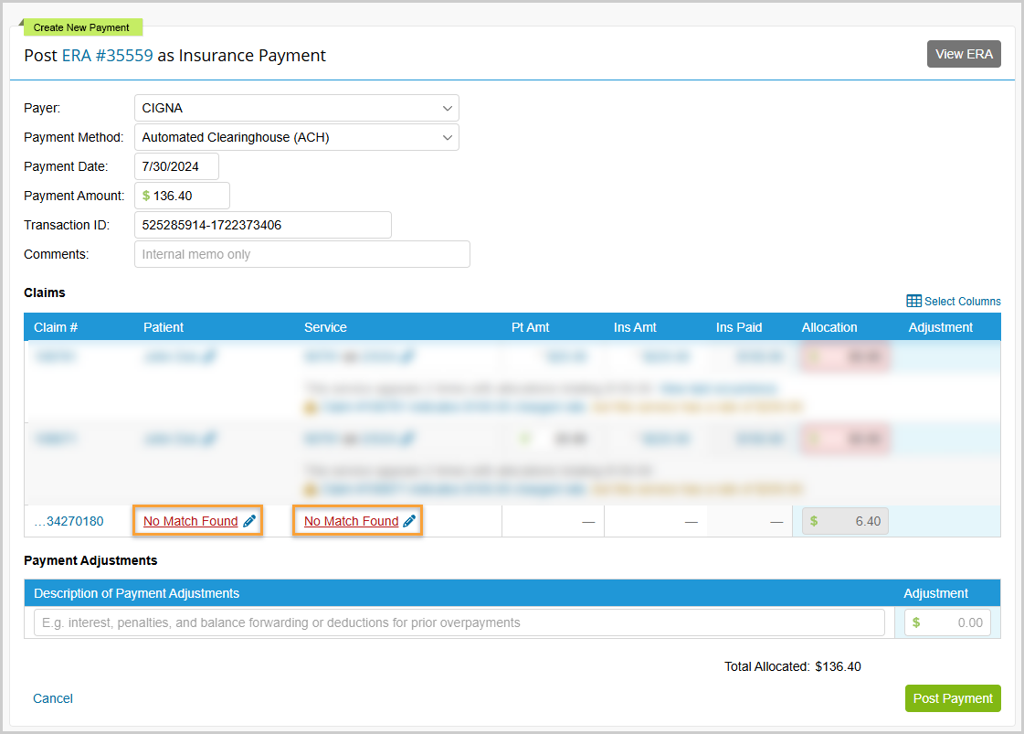Click the pencil icon beside Service No Match Found
1024x734 pixels.
[409, 521]
